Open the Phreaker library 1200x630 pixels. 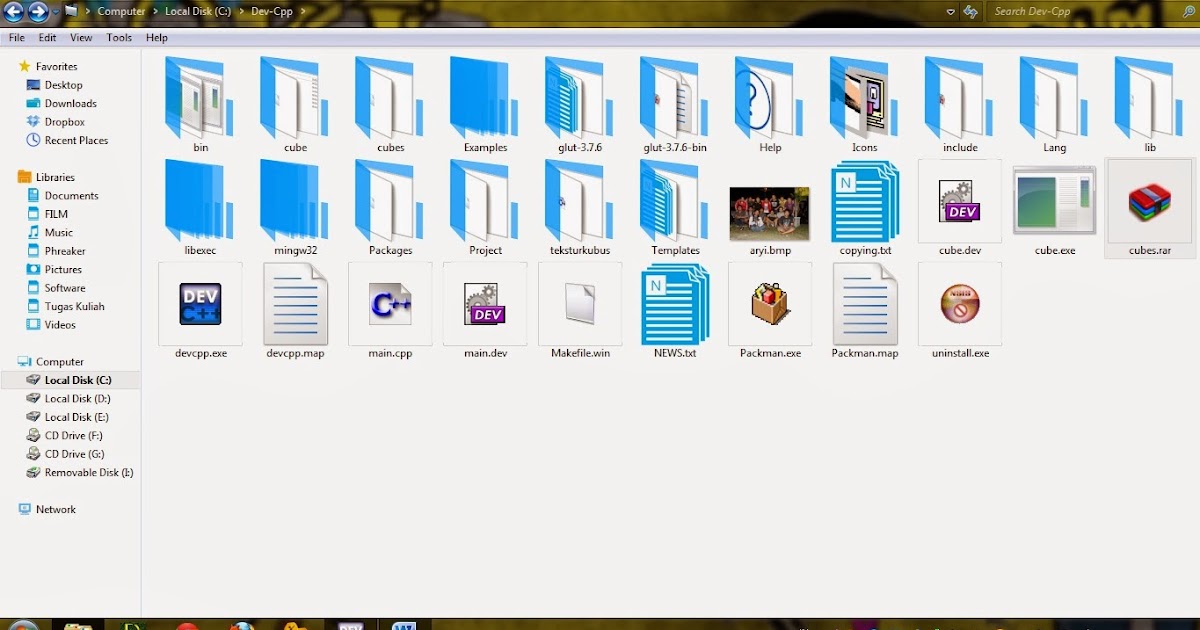(65, 251)
